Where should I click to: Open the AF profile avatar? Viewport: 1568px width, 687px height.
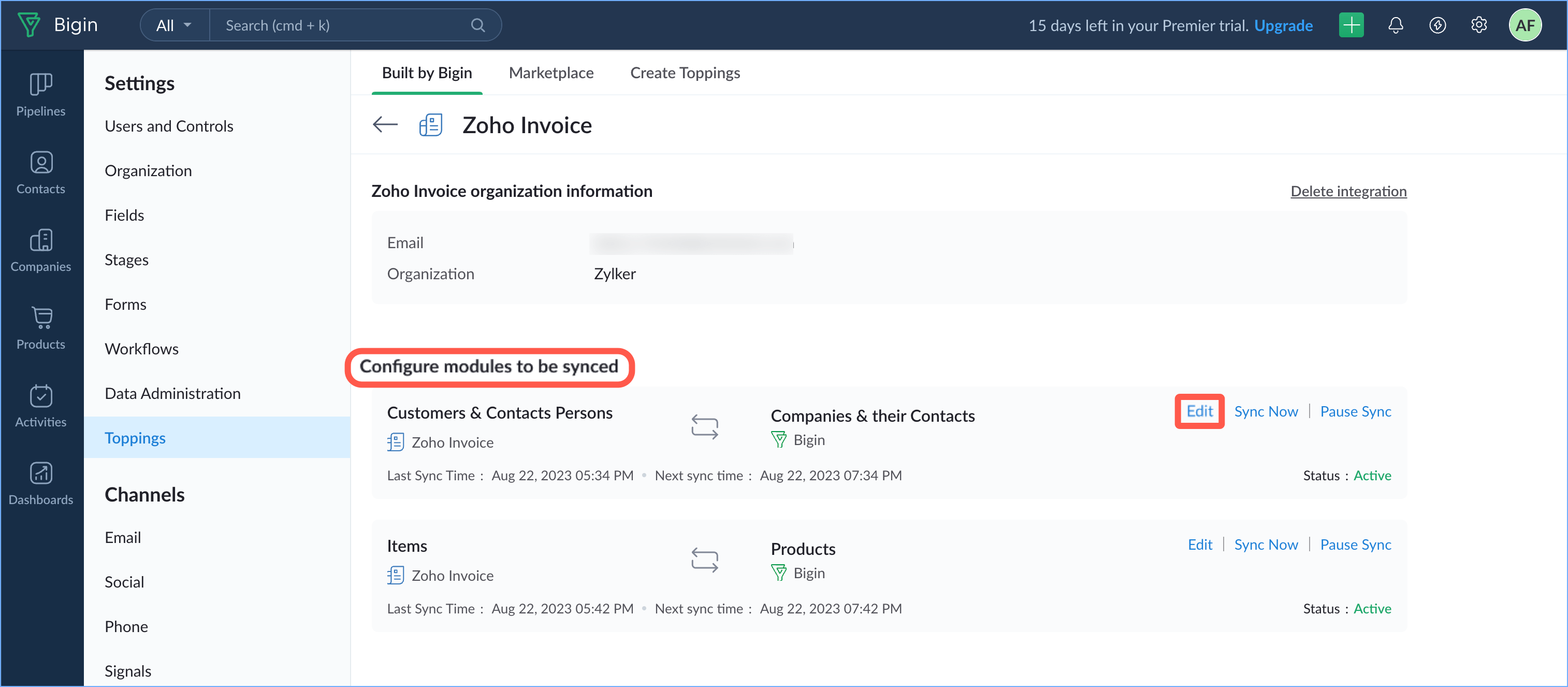pos(1526,25)
